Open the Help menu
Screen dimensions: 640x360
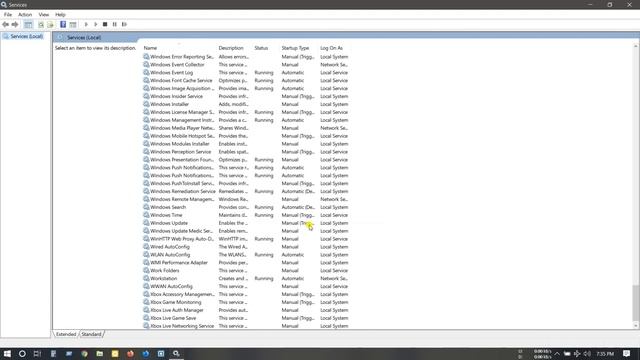60,14
